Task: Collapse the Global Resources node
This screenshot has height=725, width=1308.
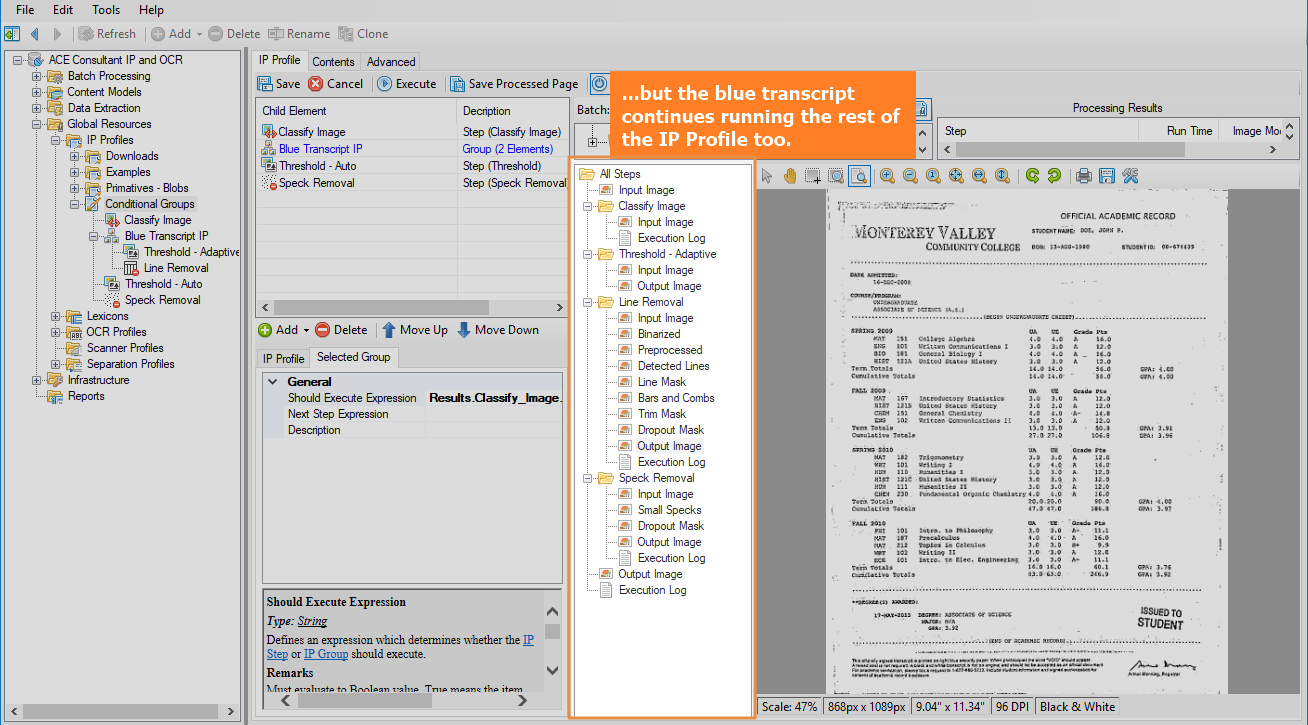Action: point(37,124)
